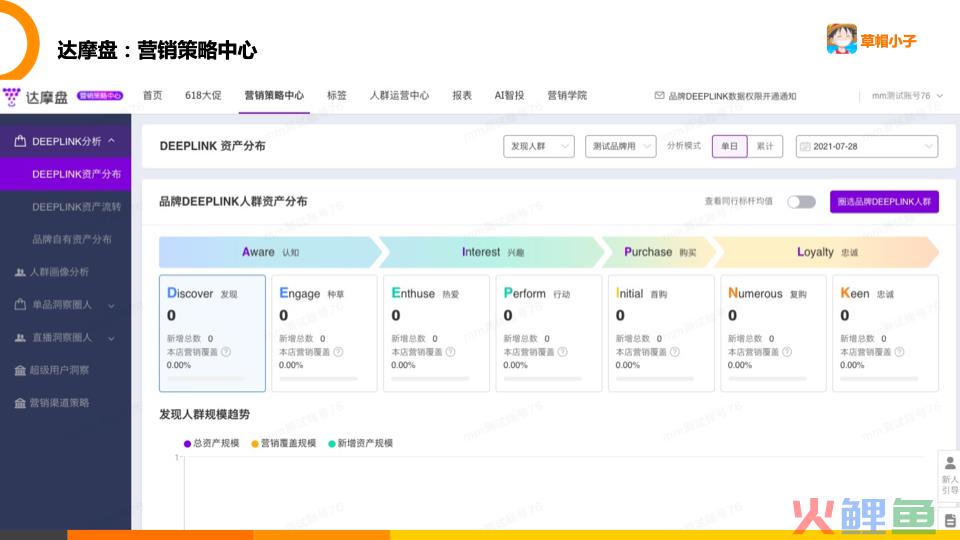Viewport: 960px width, 540px height.
Task: Open the 发现人群 dropdown
Action: click(539, 146)
